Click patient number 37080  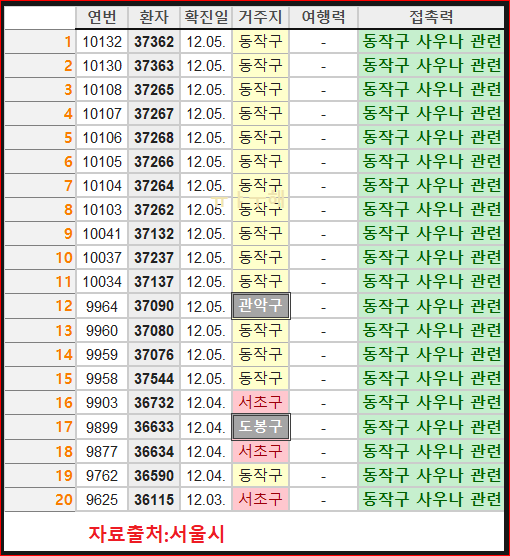(x=154, y=331)
